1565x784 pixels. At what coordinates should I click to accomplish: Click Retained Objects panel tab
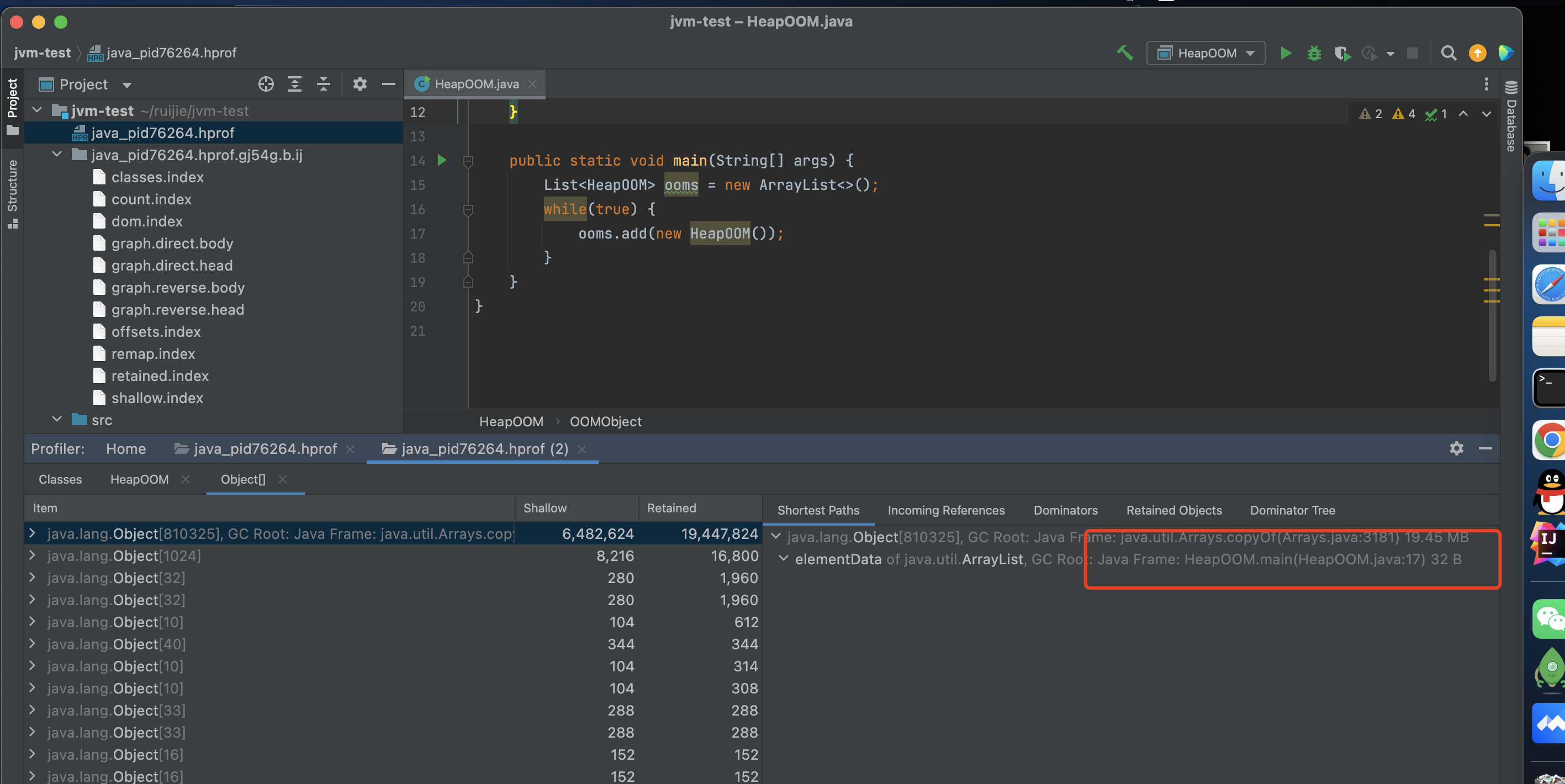1173,510
